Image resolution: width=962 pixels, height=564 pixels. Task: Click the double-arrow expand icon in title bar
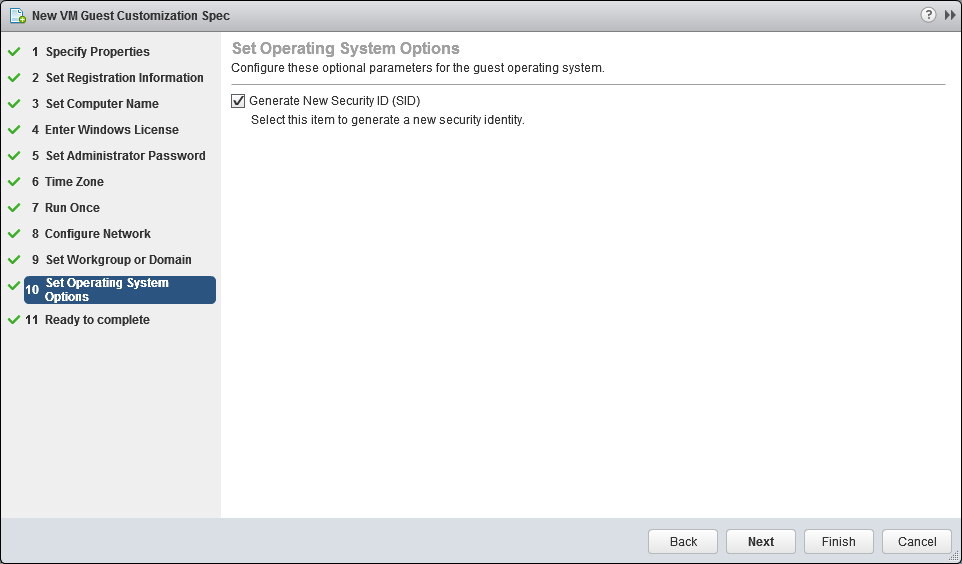tap(950, 15)
